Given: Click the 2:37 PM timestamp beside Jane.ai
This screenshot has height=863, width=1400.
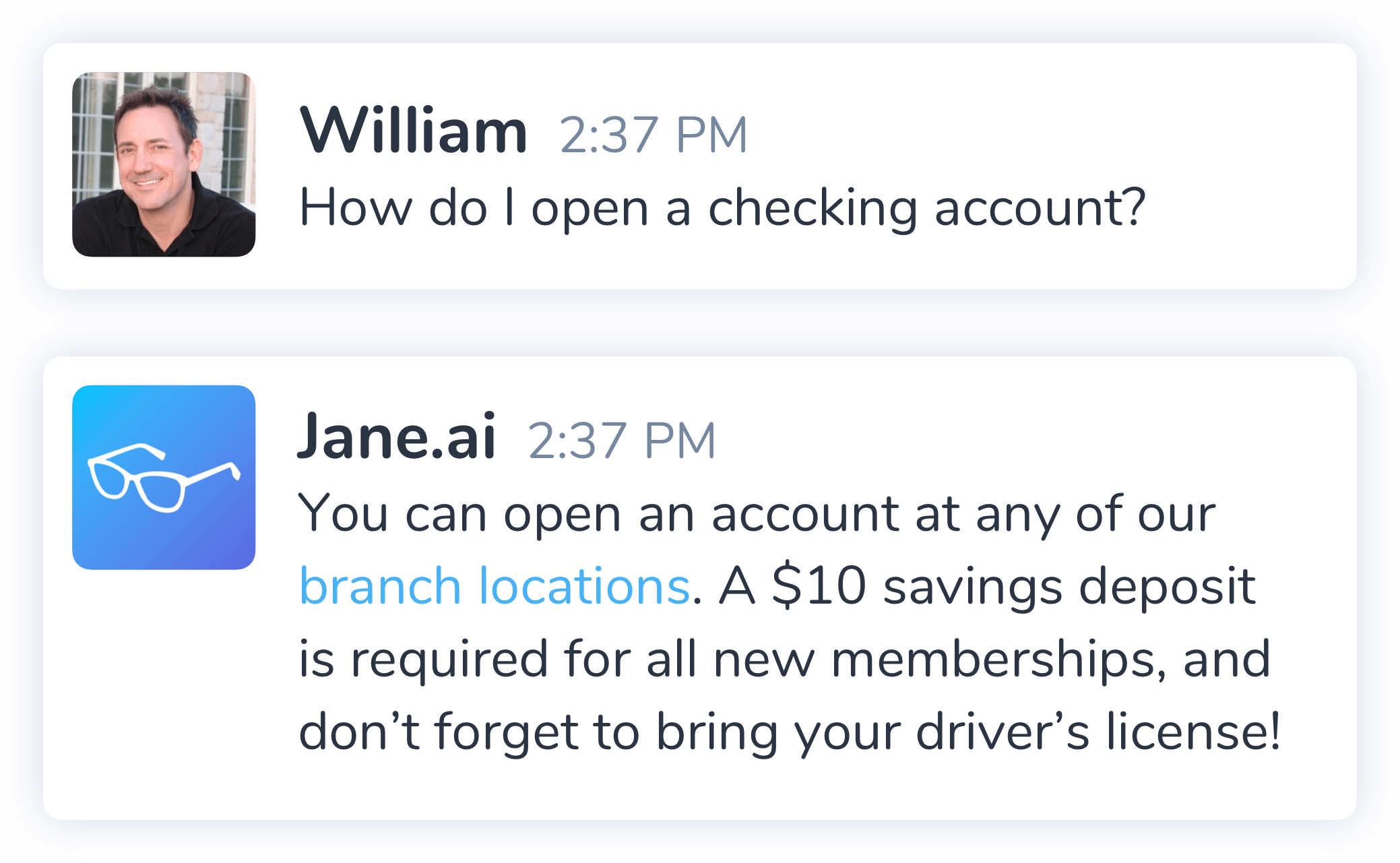Looking at the screenshot, I should pyautogui.click(x=621, y=441).
